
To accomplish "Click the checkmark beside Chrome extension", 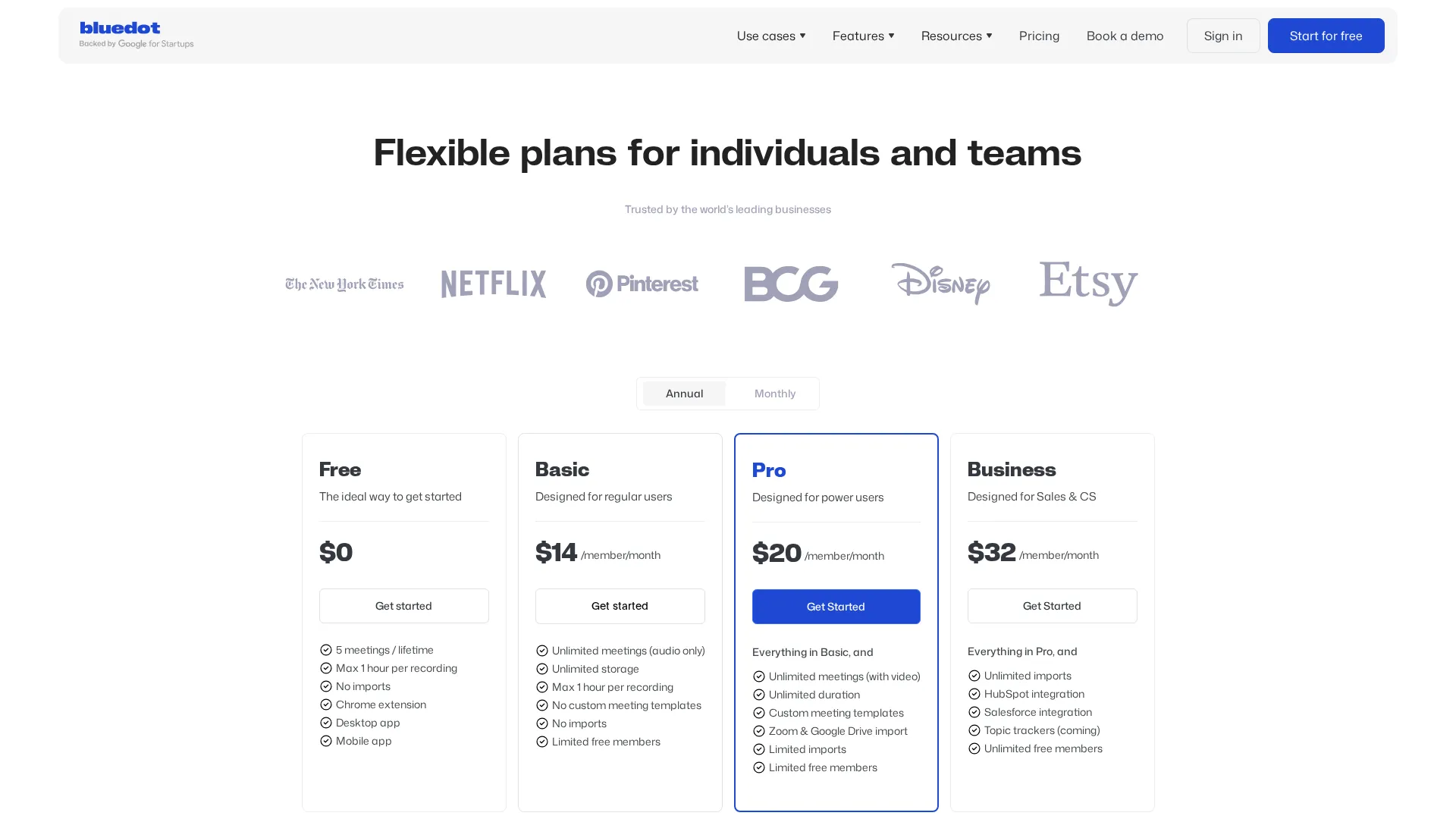I will (x=326, y=704).
